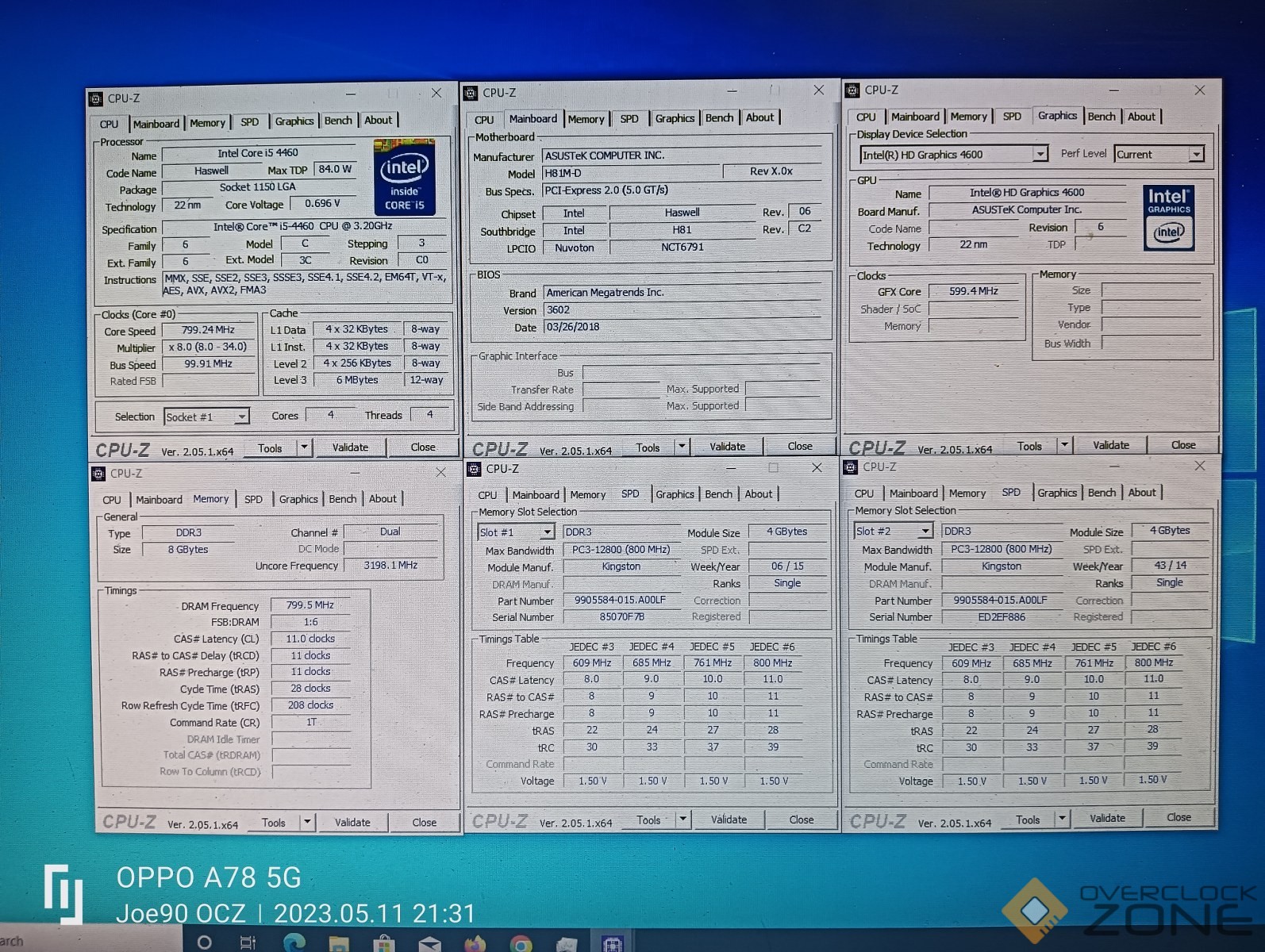Click manufacturer field ASUSTeK COMPUTER INC.

coord(681,155)
